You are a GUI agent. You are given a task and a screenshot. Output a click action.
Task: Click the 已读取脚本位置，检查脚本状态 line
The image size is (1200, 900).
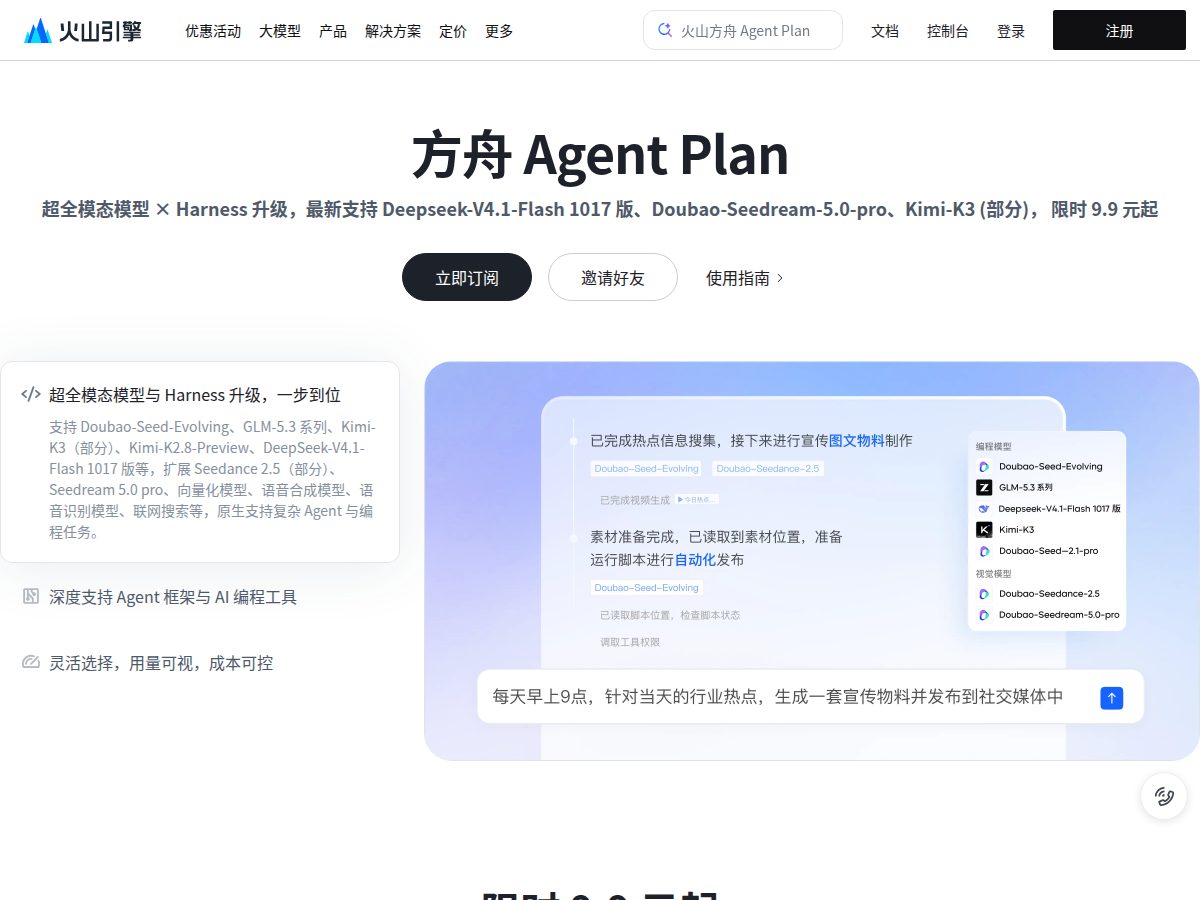point(670,615)
